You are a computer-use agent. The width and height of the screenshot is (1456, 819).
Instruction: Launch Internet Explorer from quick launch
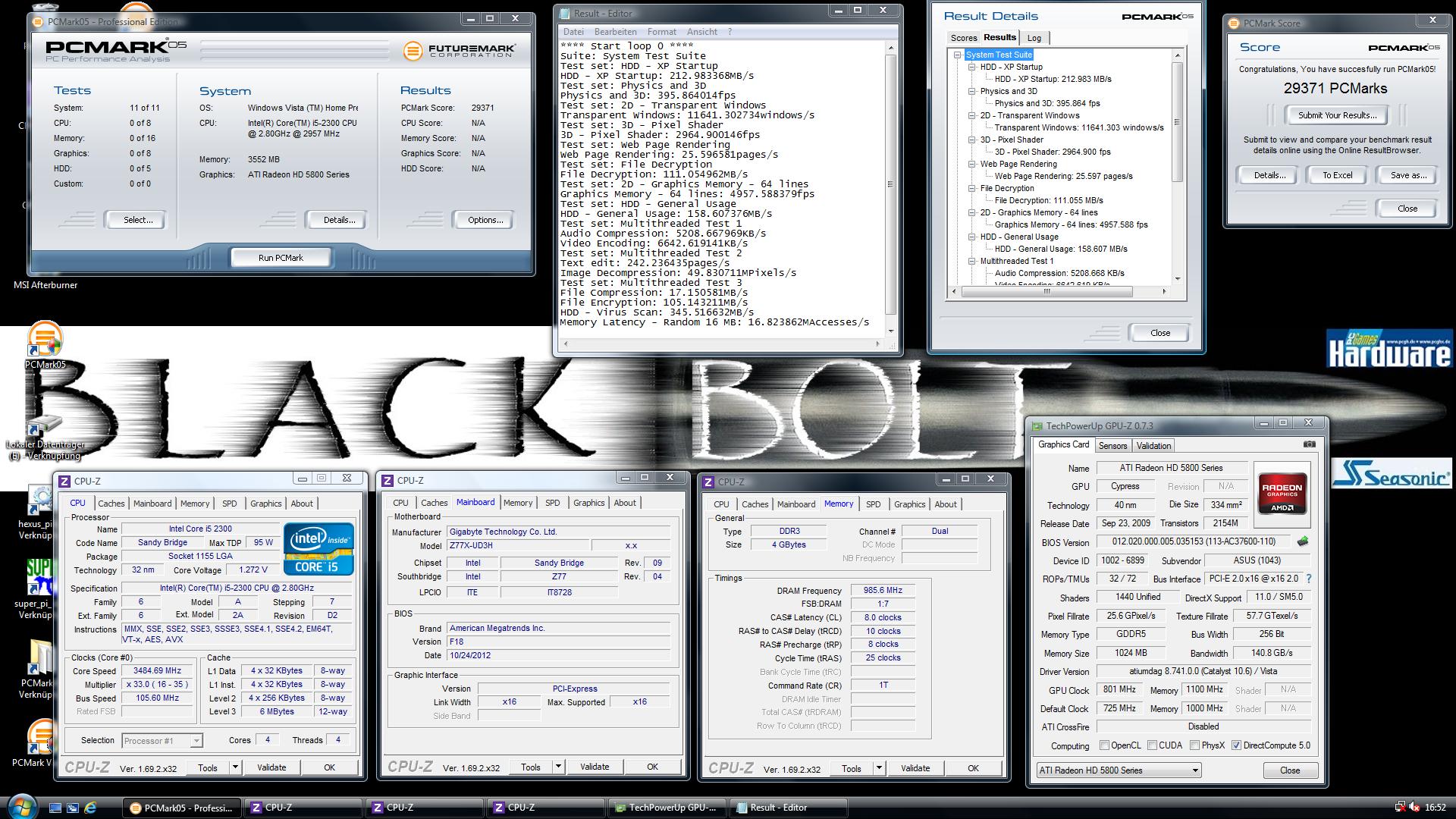(x=90, y=808)
